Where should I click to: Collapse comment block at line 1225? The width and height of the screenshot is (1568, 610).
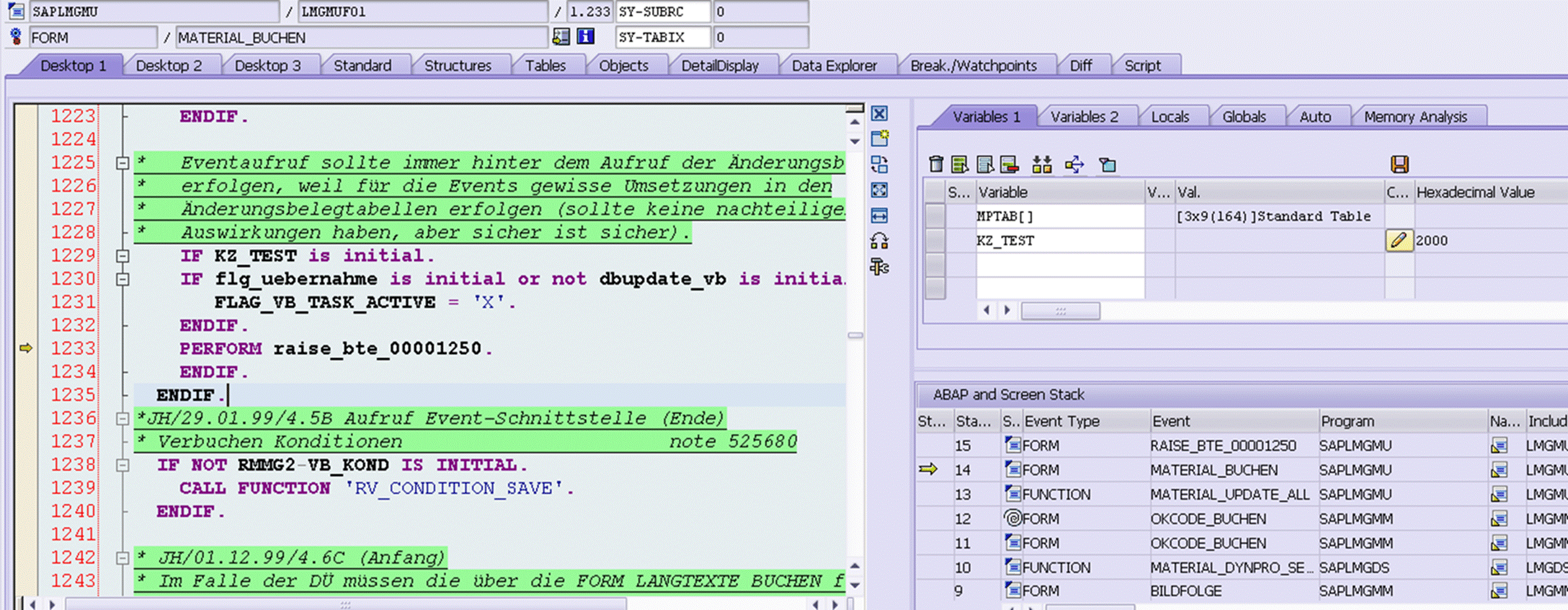coord(122,163)
